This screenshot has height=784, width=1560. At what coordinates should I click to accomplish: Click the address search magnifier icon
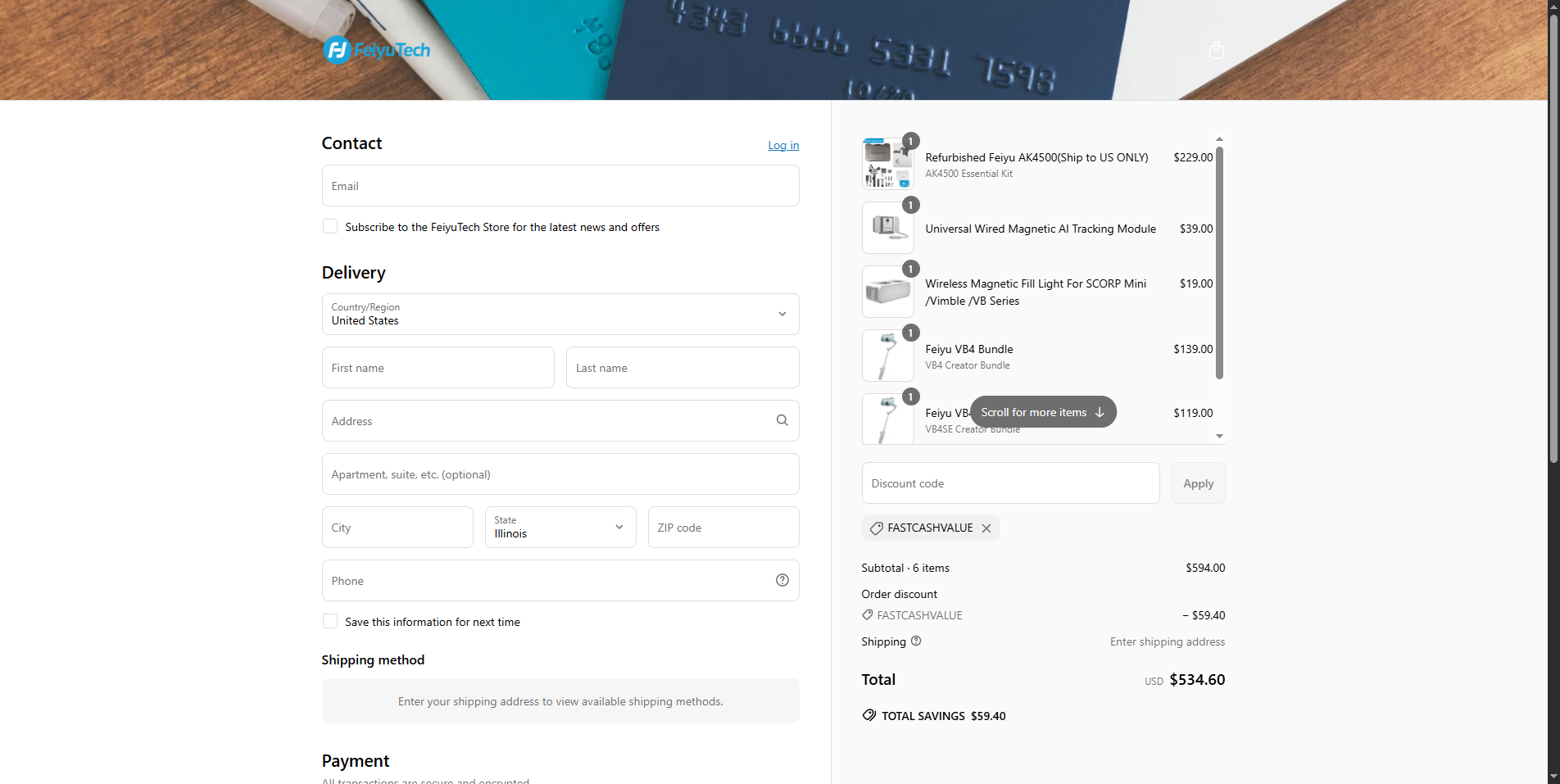[782, 420]
